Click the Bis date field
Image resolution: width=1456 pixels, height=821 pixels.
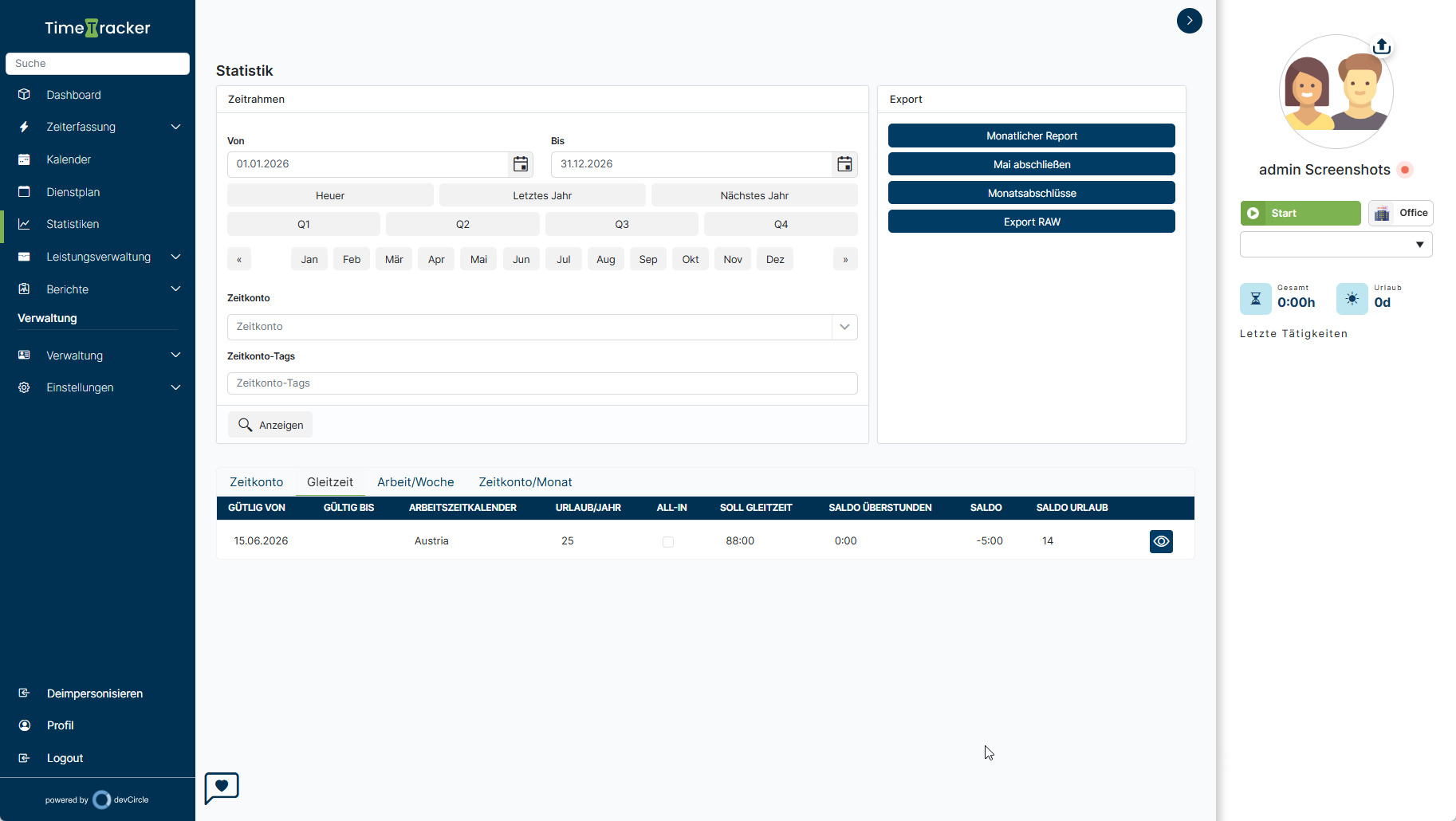tap(691, 164)
